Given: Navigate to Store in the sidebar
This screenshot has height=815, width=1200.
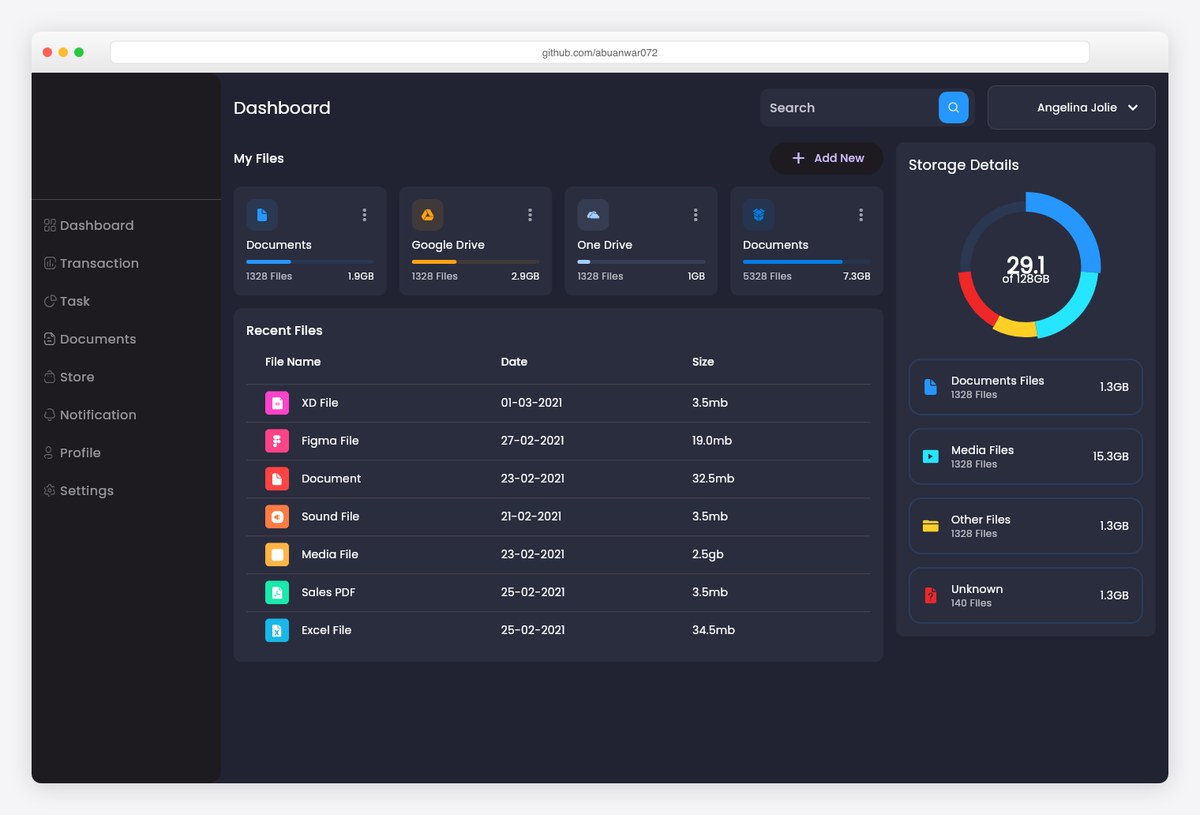Looking at the screenshot, I should pyautogui.click(x=77, y=378).
